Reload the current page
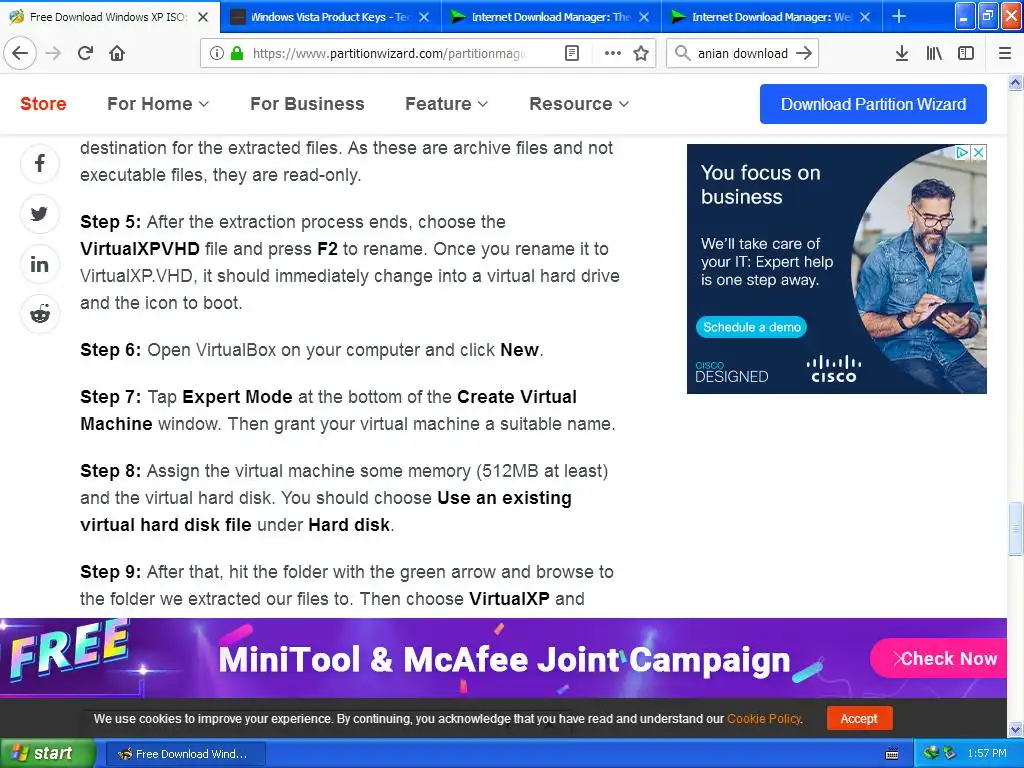The height and width of the screenshot is (768, 1024). (x=85, y=53)
